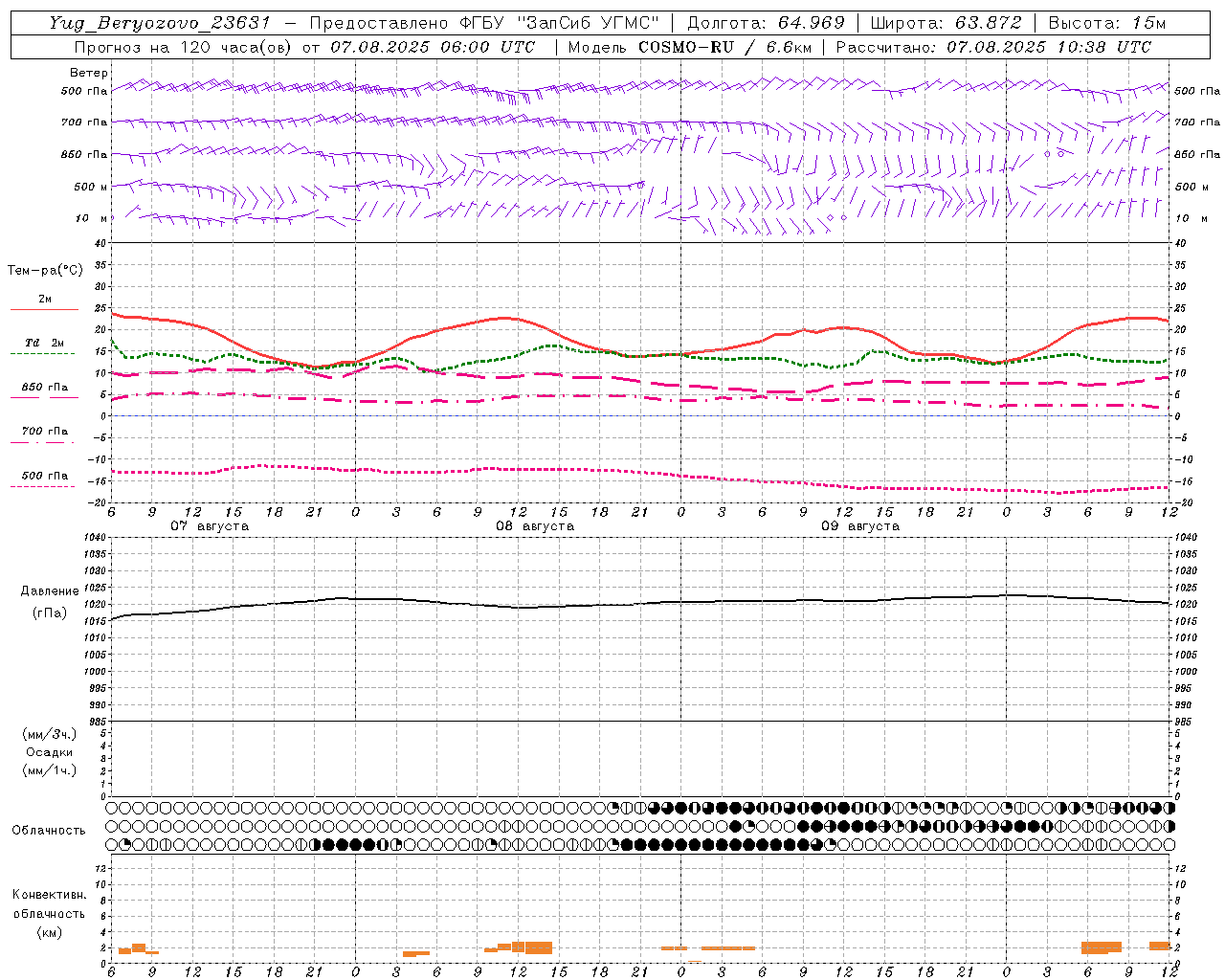Viewport: 1225px width, 980px height.
Task: Click the Конвективн. label of convective cloud panel
Action: [49, 895]
